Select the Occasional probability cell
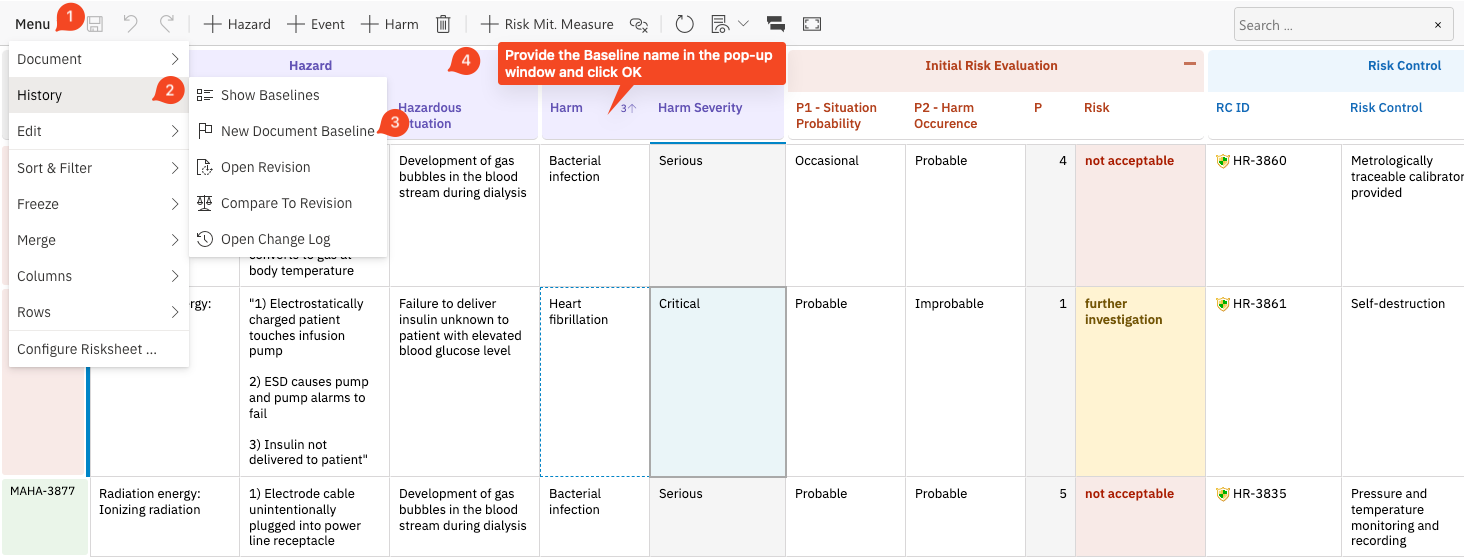The width and height of the screenshot is (1464, 557). (x=845, y=216)
